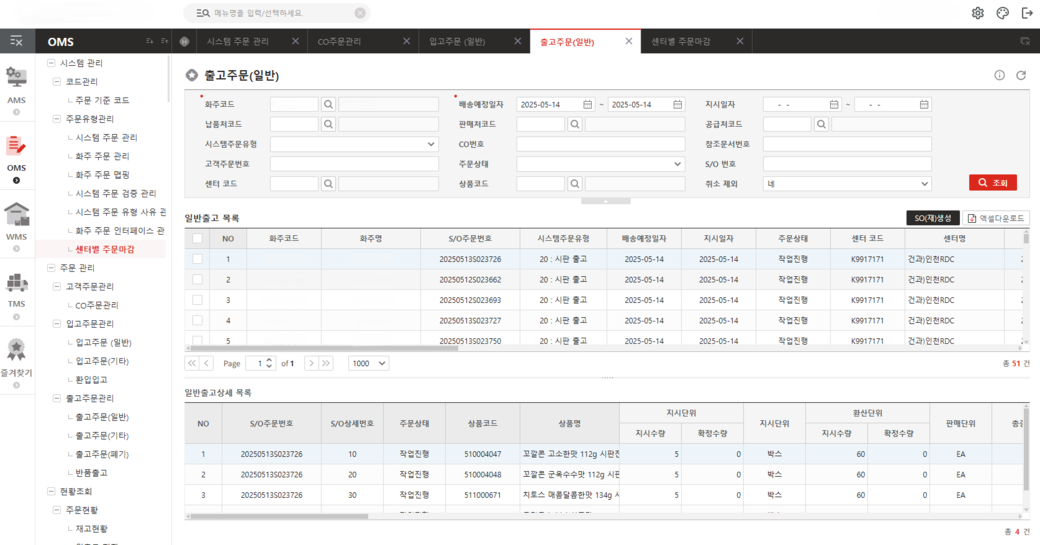Viewport: 1040px width, 545px height.
Task: Click vertical scrollbar of 일반출고 목록
Action: (x=1026, y=238)
